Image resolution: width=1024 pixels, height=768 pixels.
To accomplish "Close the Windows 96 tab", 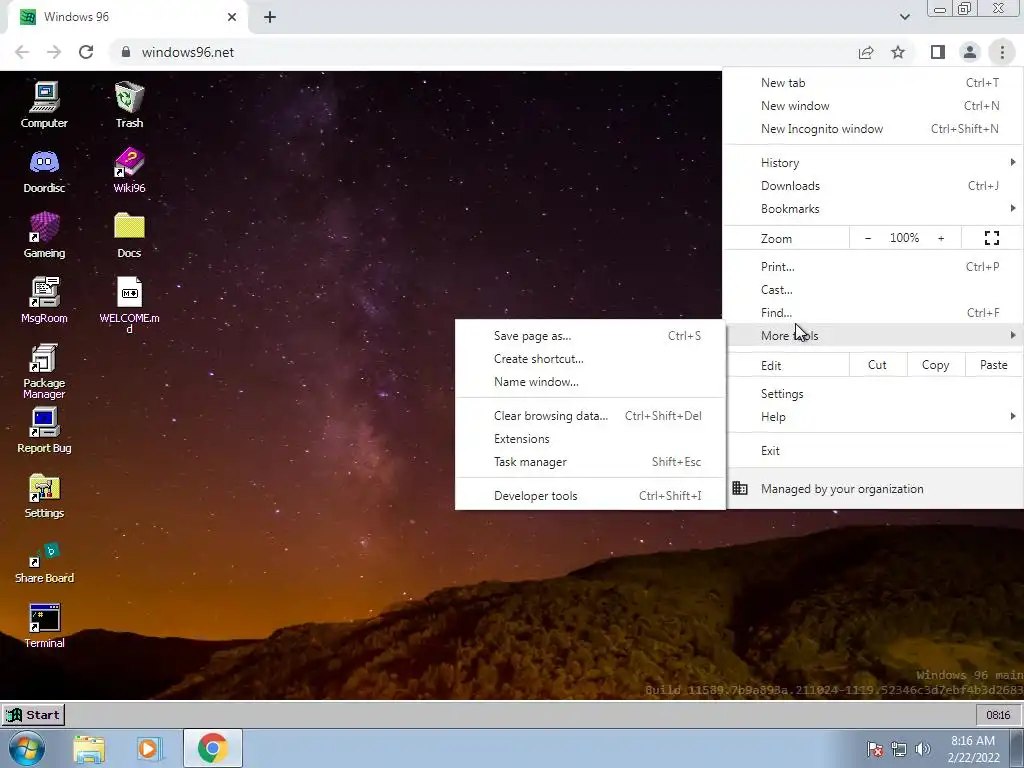I will [x=232, y=17].
